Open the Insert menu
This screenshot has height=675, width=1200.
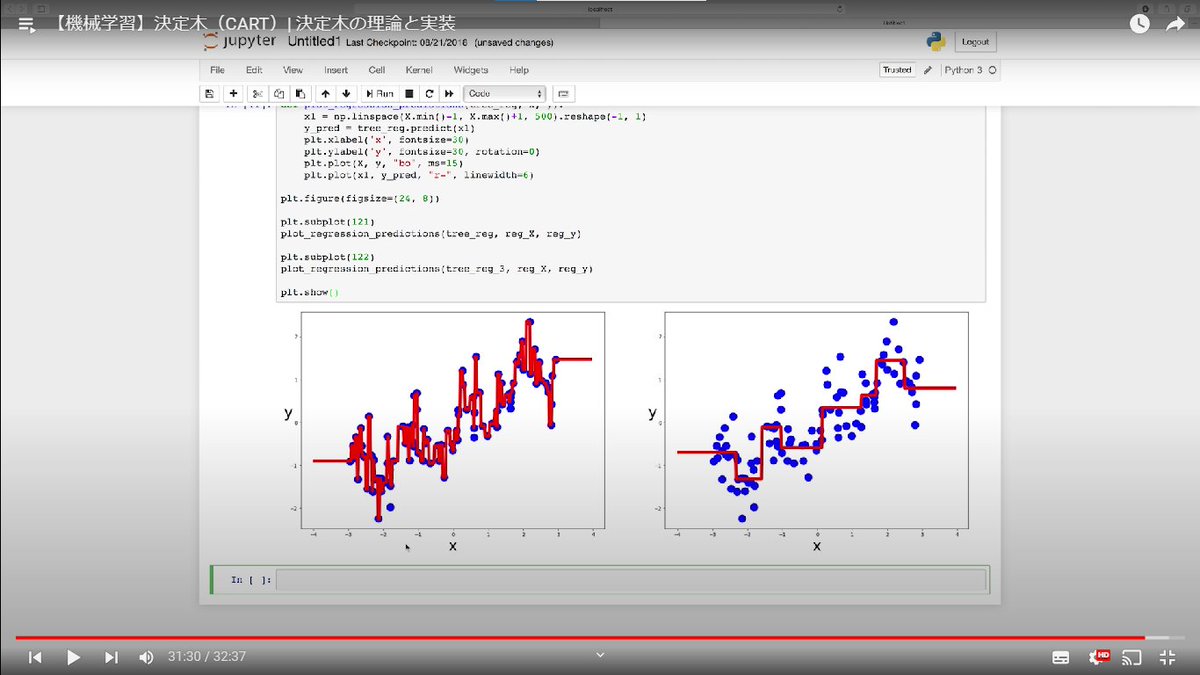coord(336,70)
